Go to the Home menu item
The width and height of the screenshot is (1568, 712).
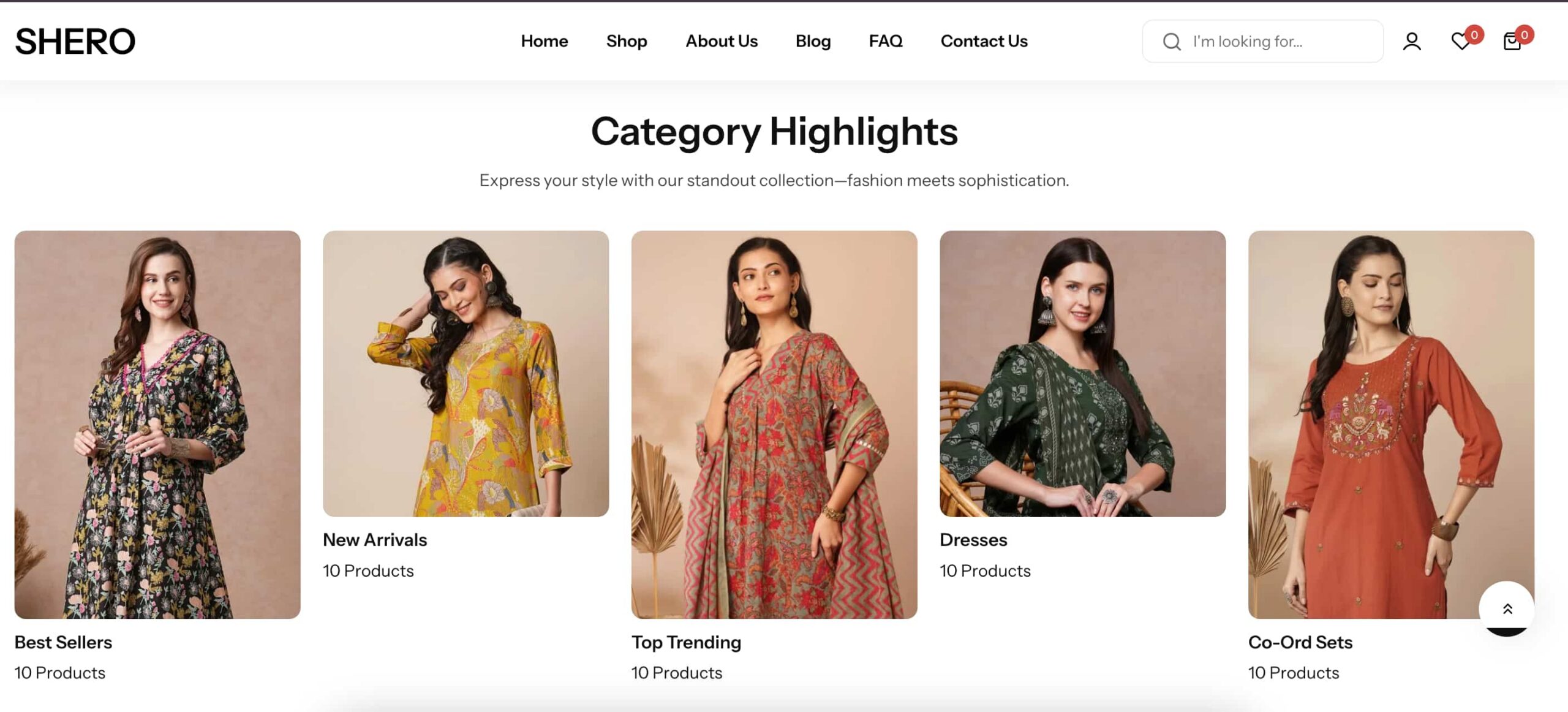click(x=544, y=41)
